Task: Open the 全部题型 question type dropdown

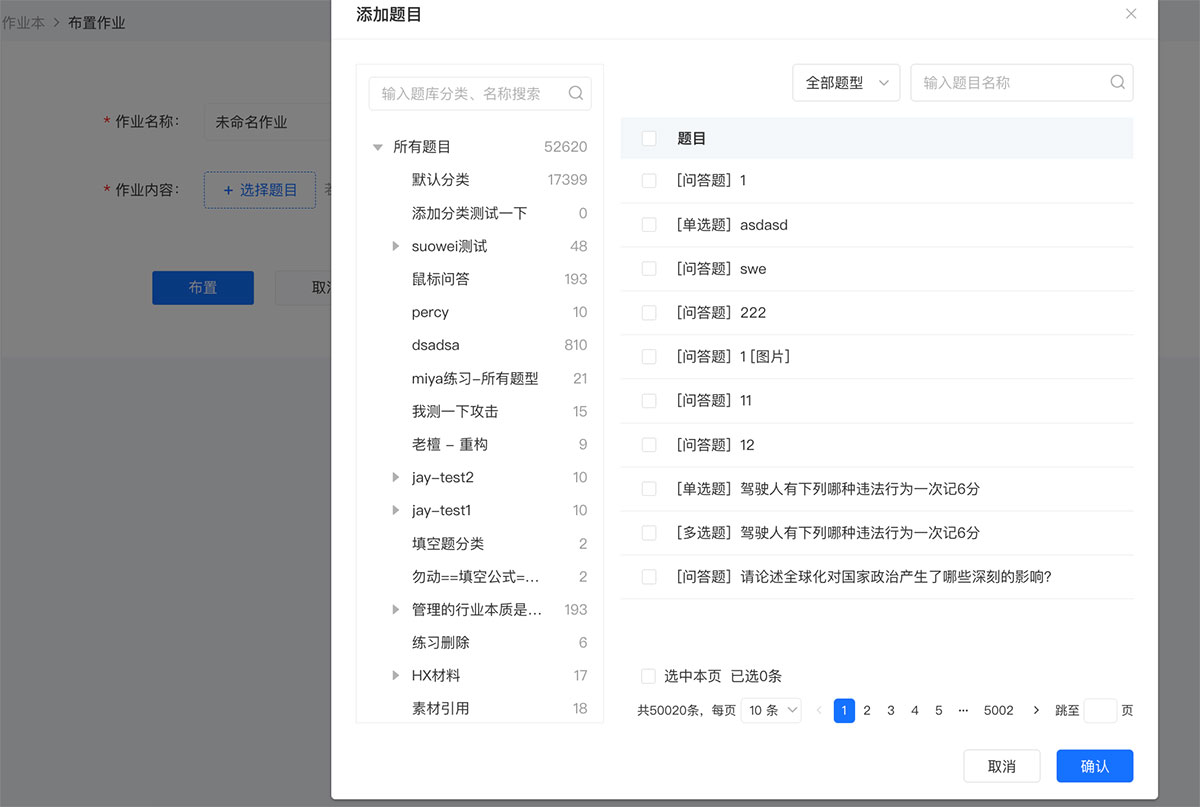Action: pos(846,83)
